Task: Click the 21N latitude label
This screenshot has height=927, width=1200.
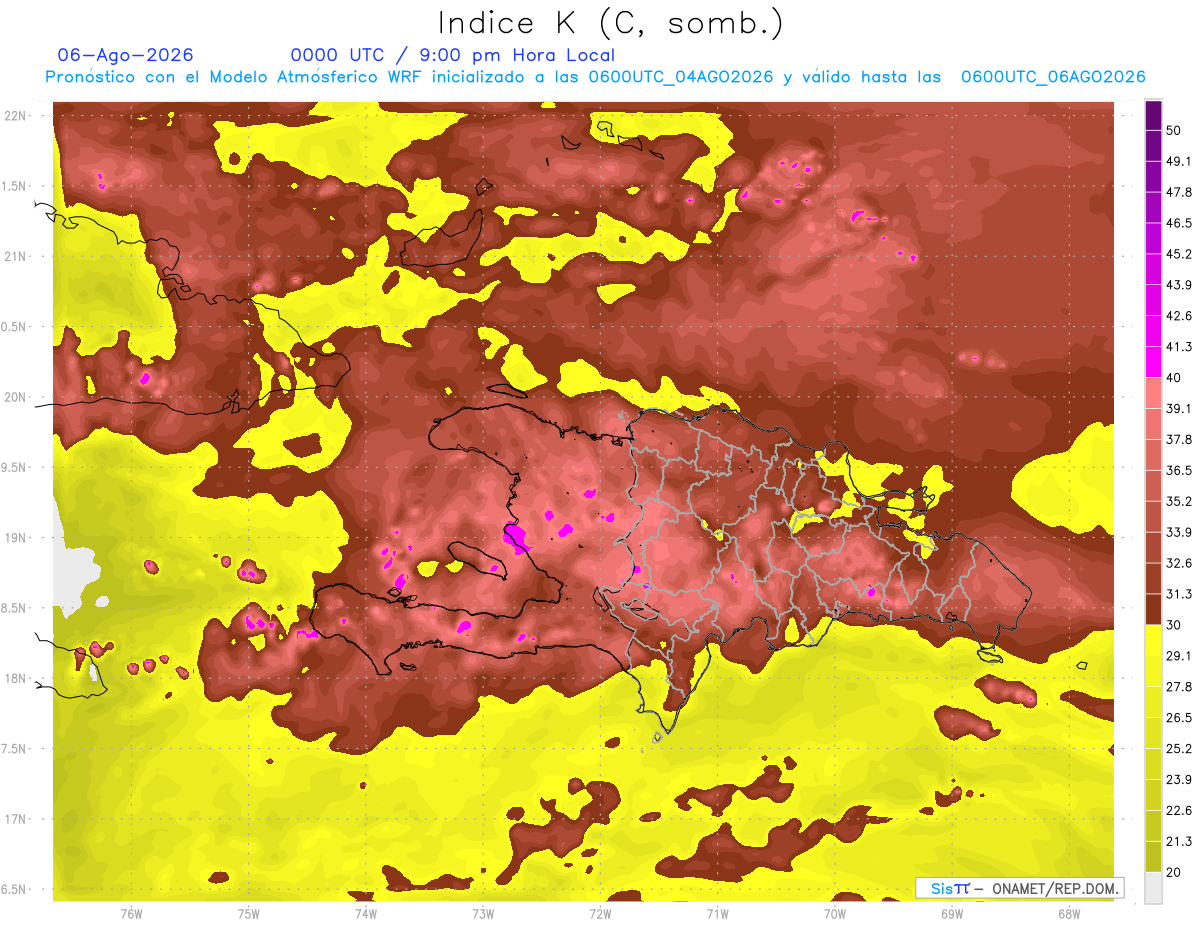Action: click(15, 256)
